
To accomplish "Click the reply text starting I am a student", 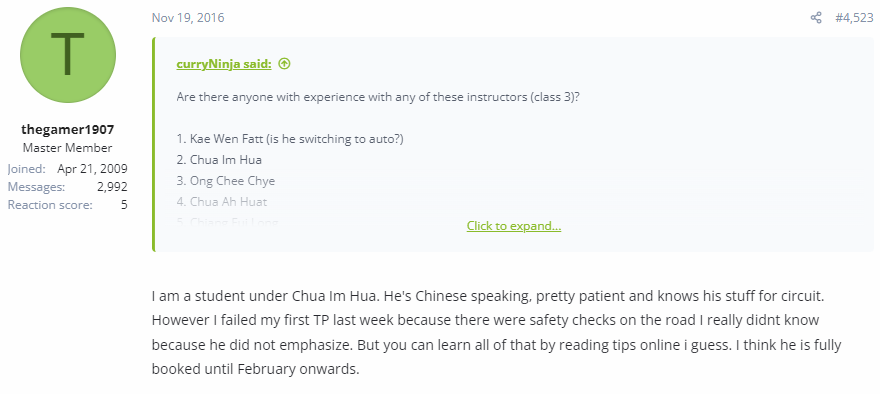I will [x=497, y=333].
